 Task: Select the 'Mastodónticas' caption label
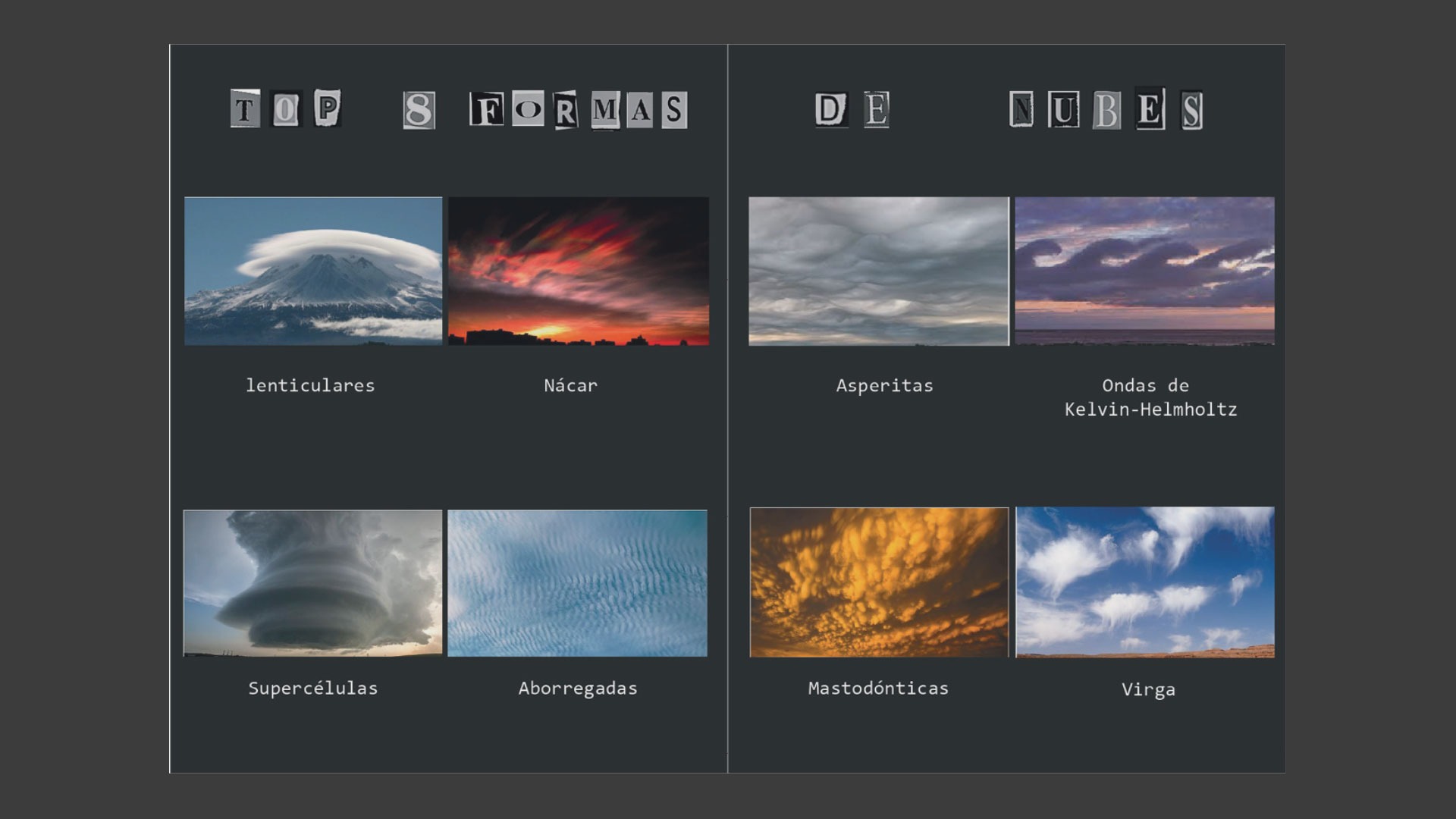click(x=878, y=688)
